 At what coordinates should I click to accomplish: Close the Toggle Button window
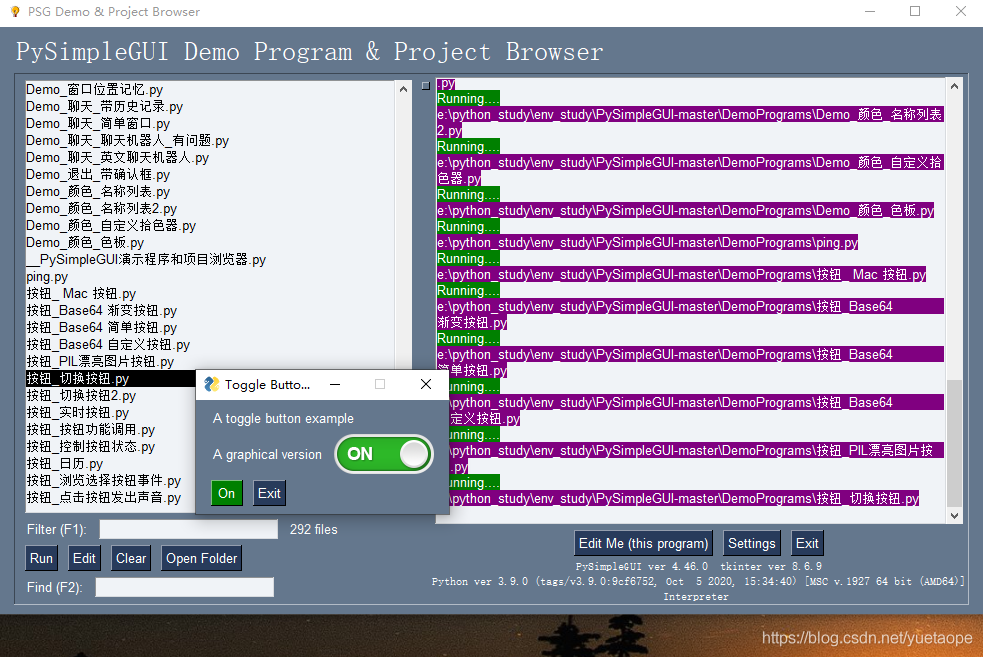point(426,384)
